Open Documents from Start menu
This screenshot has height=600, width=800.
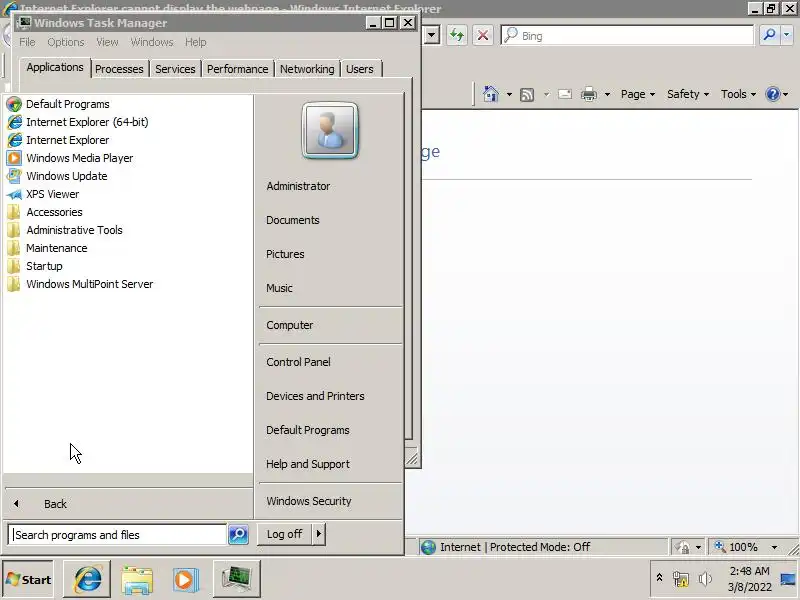coord(292,220)
